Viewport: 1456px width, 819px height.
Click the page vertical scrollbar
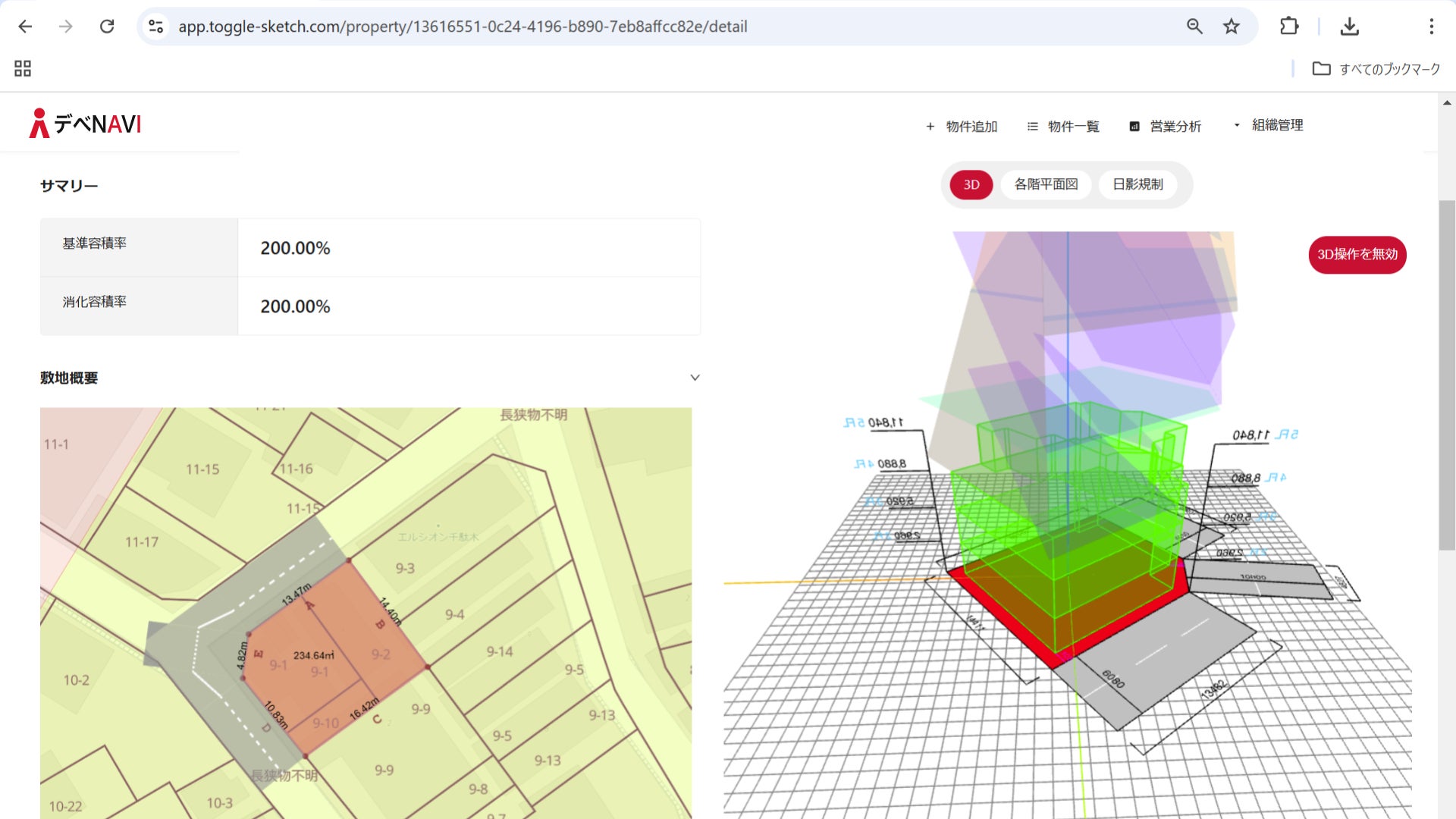(1447, 375)
